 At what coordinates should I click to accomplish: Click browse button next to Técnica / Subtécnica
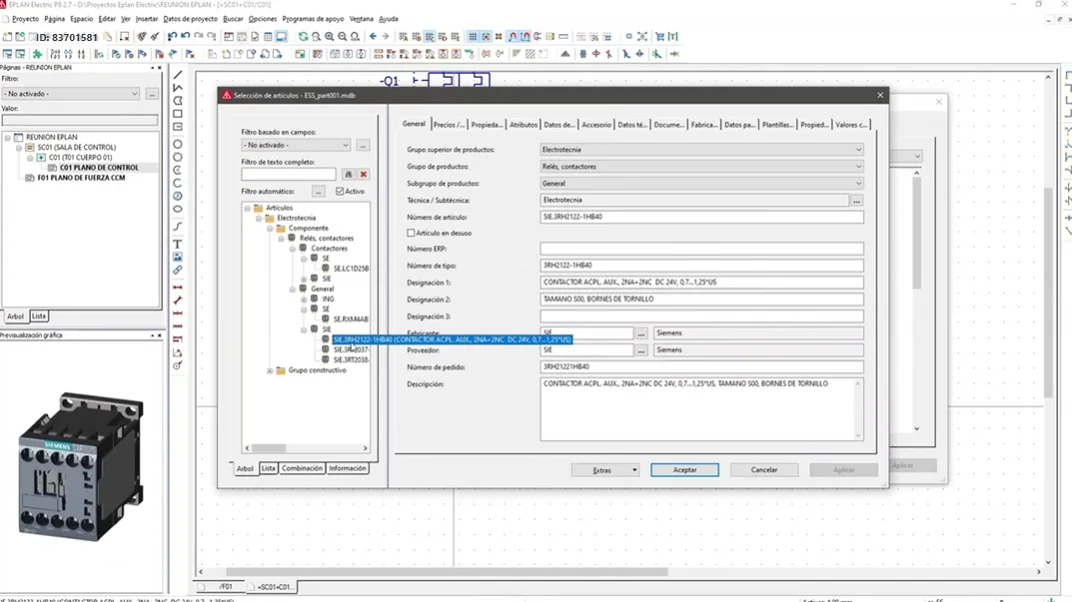coord(856,201)
